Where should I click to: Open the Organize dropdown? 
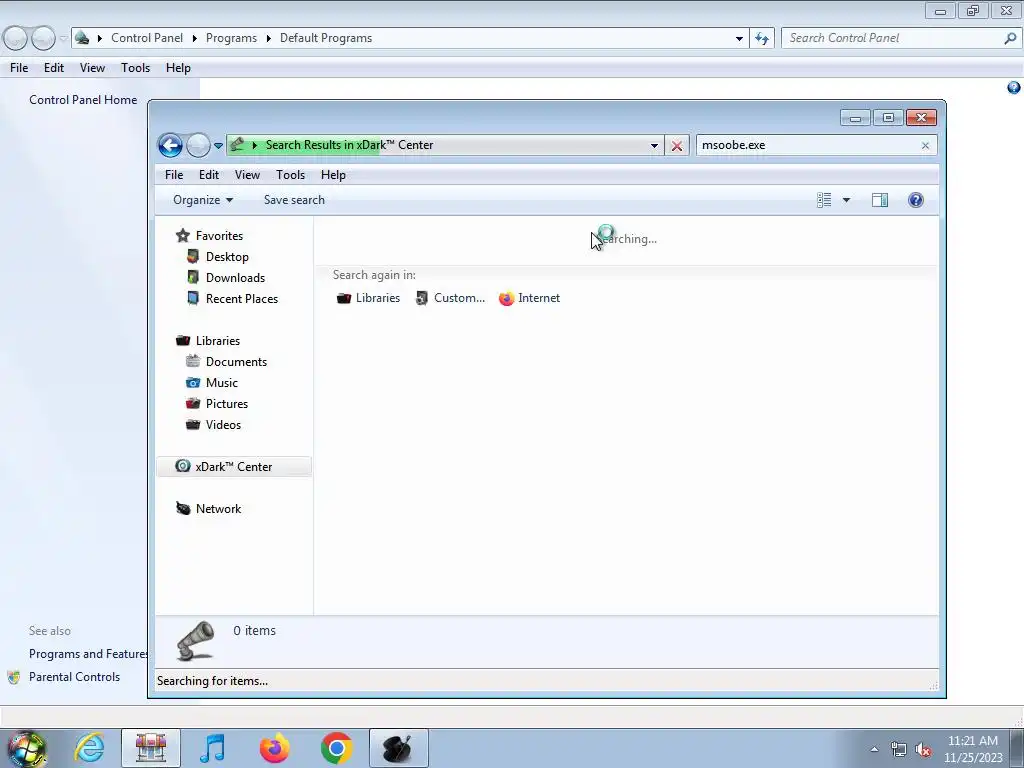pos(202,200)
